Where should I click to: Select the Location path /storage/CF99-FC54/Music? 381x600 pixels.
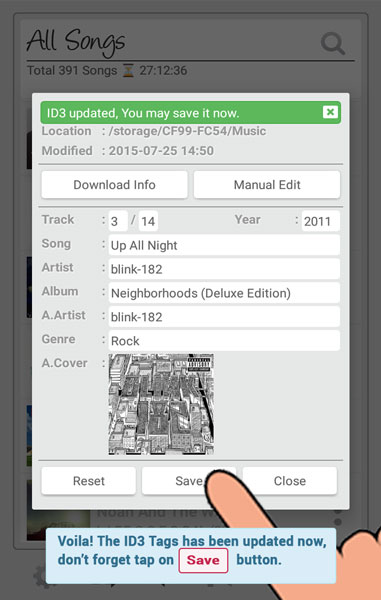click(x=187, y=131)
